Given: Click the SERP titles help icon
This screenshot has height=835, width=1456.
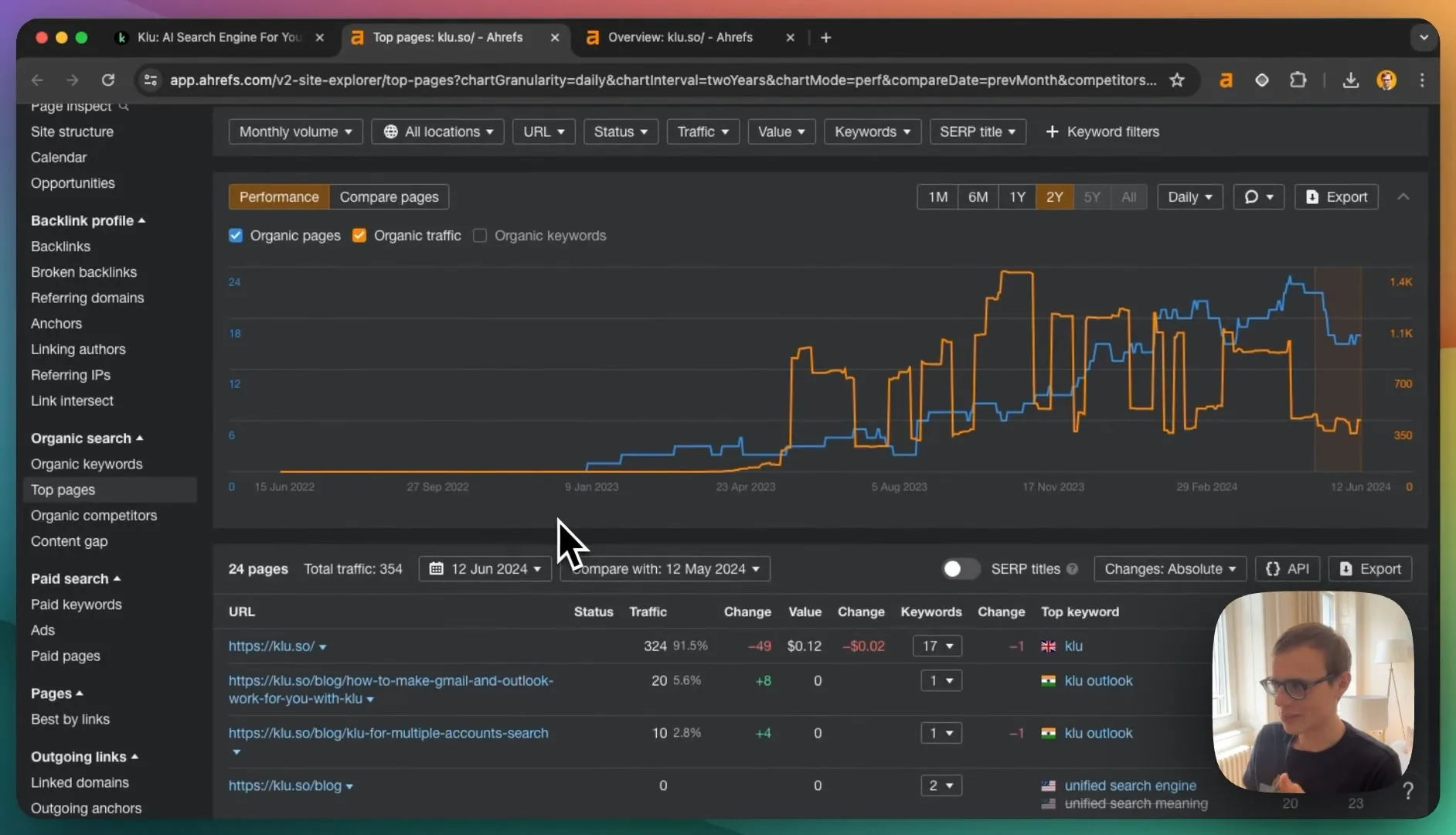Looking at the screenshot, I should 1072,569.
